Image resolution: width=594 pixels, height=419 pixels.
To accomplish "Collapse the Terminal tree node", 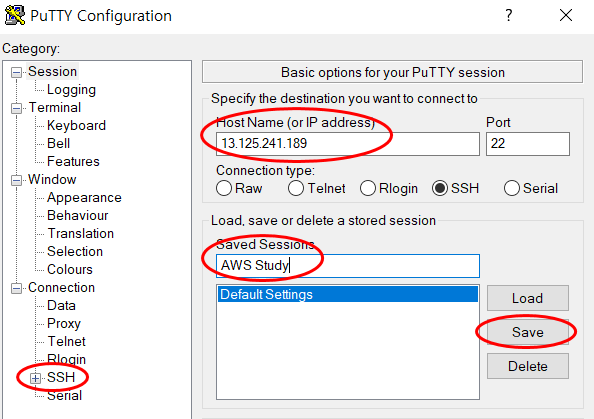I will click(x=16, y=108).
